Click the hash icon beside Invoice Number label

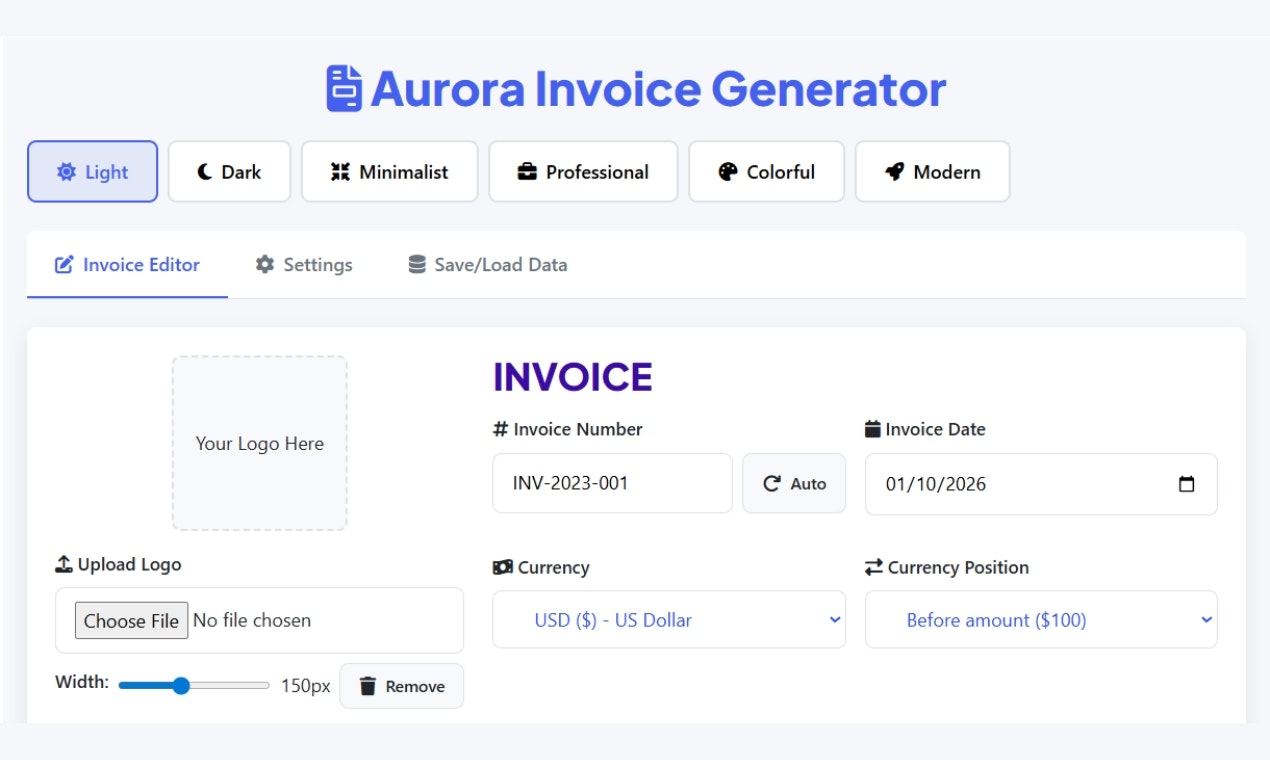(x=500, y=428)
